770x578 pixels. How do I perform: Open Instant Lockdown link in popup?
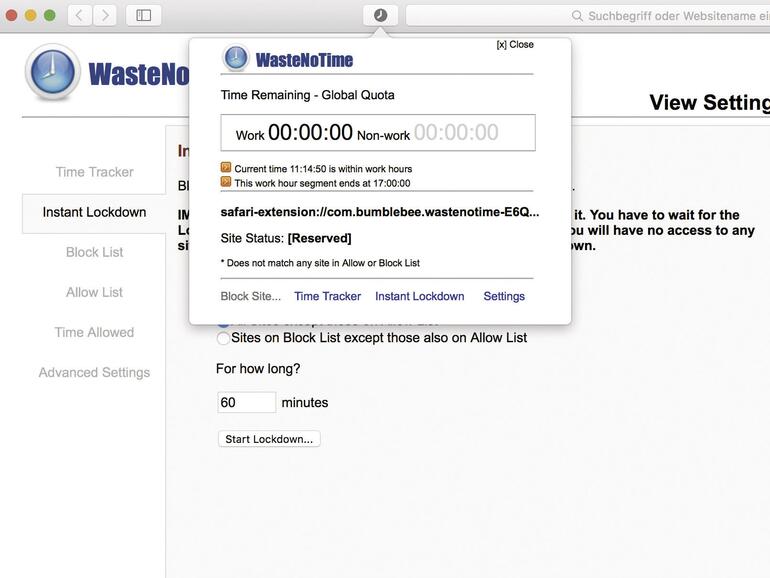coord(419,296)
